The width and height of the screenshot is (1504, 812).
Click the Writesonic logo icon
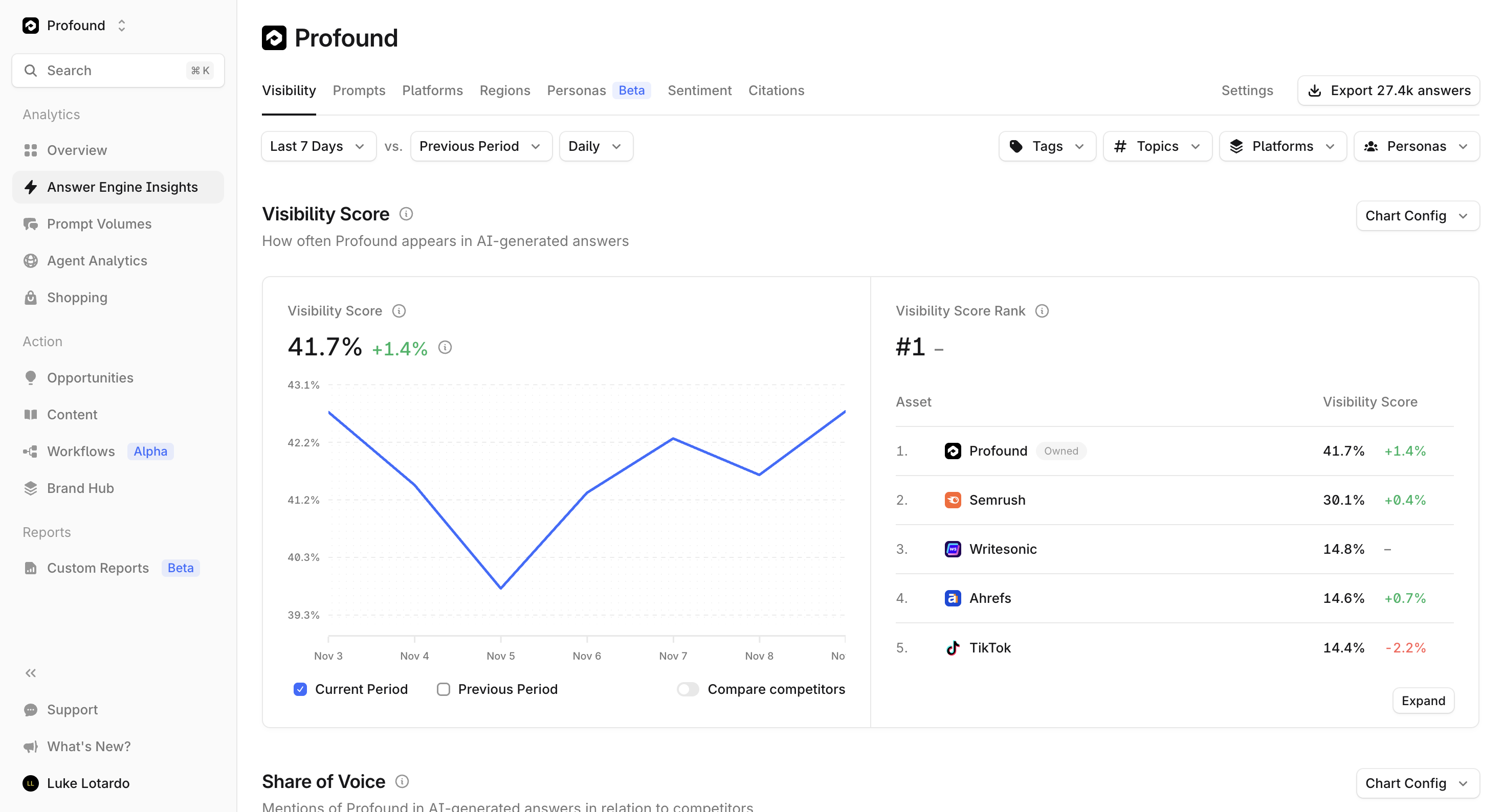(x=953, y=549)
